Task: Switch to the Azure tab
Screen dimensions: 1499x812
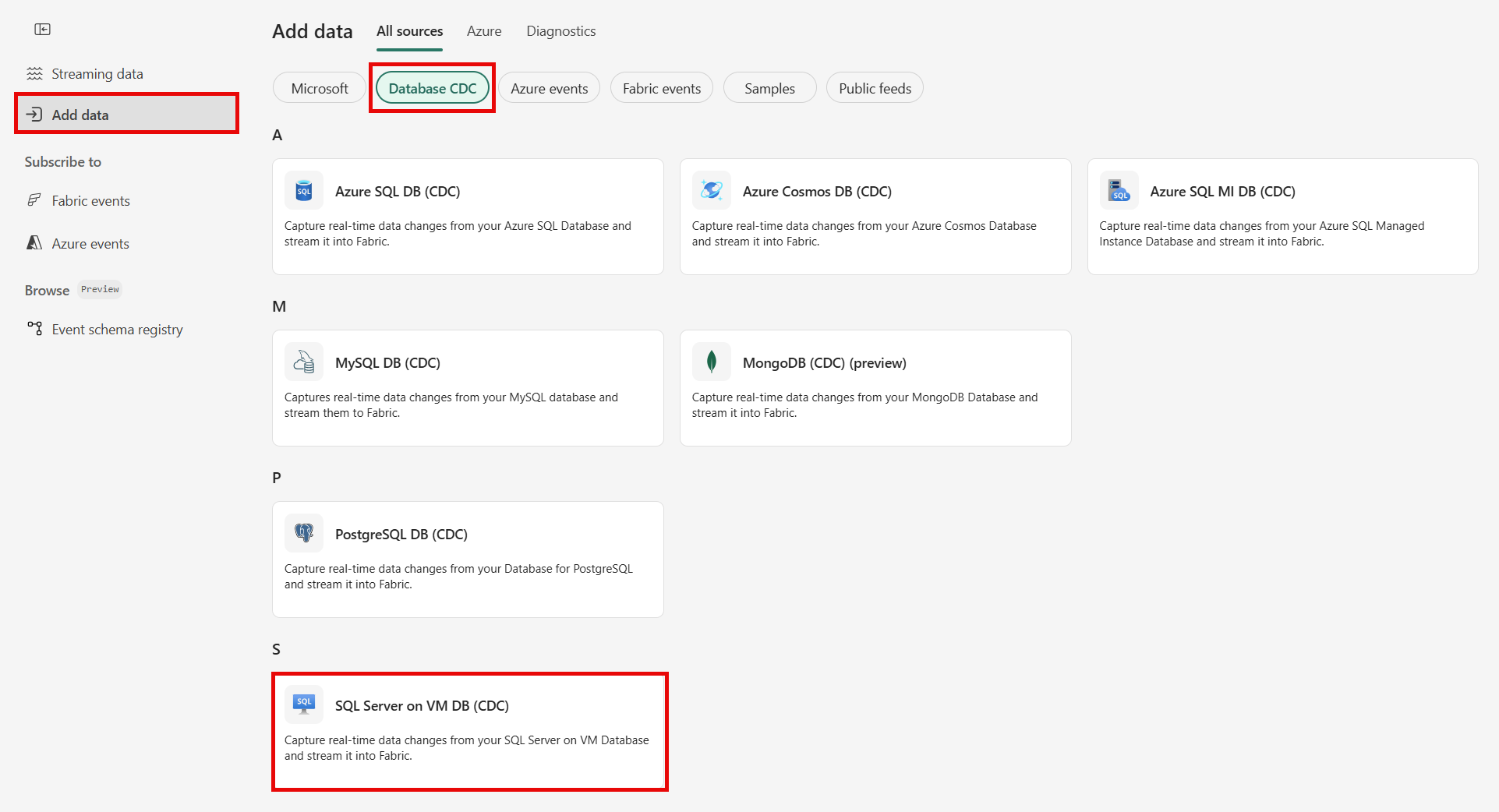Action: tap(484, 31)
